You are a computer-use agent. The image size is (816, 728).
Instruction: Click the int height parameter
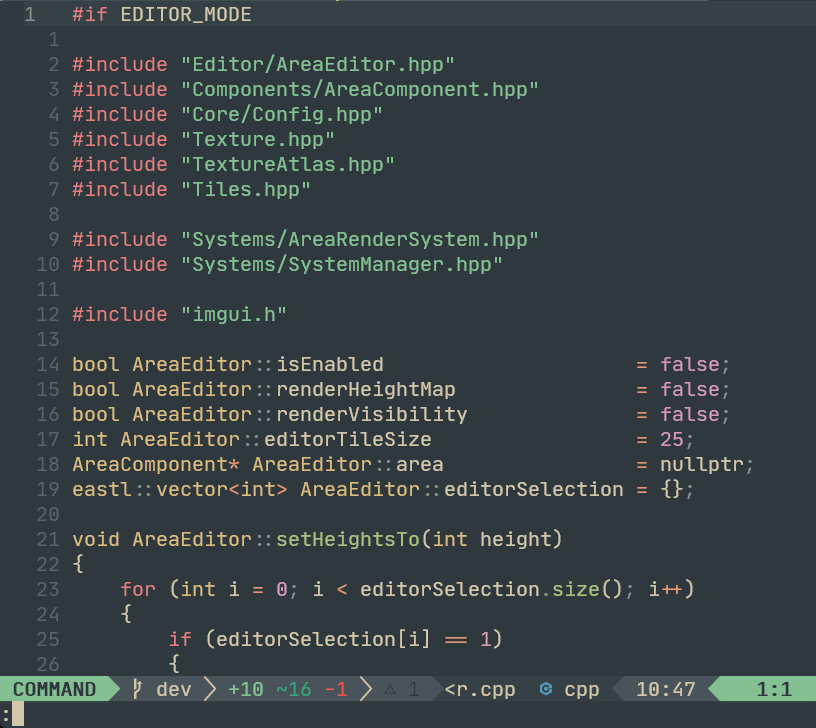(x=491, y=539)
